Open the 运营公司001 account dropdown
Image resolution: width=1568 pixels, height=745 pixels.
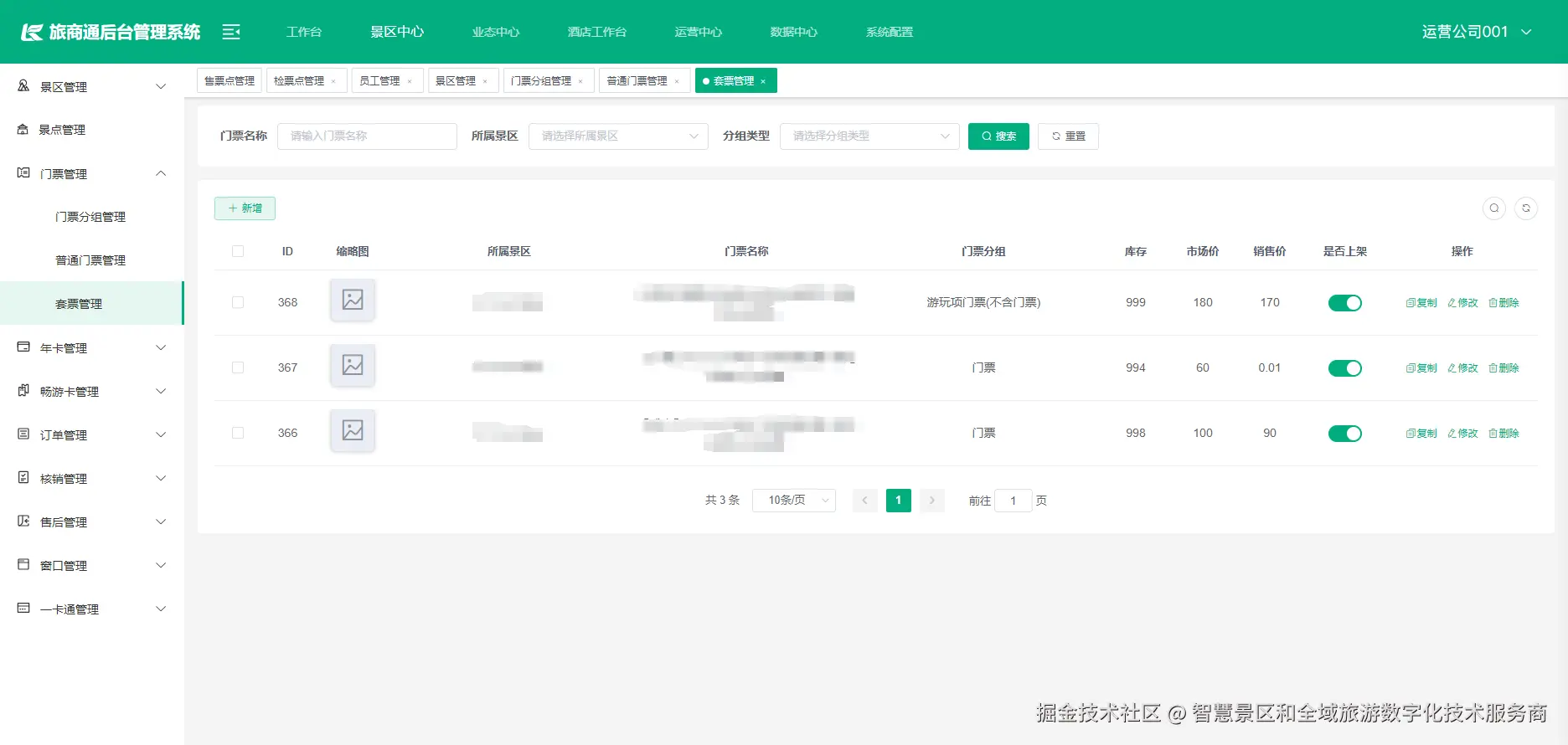click(x=1477, y=32)
